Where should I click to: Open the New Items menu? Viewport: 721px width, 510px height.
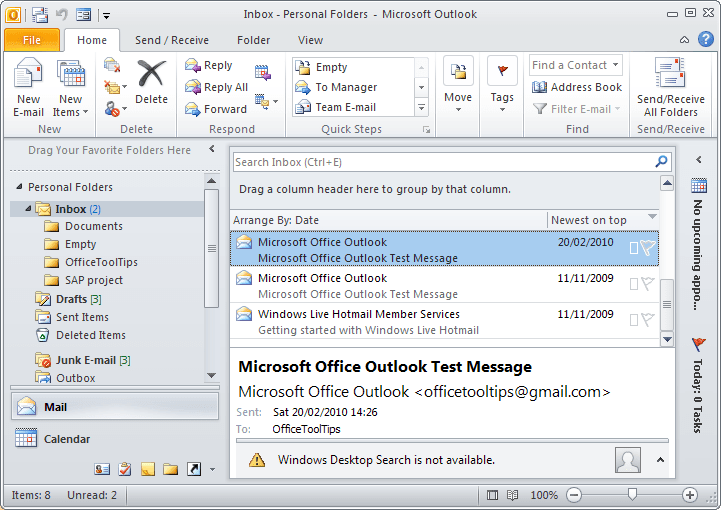[x=70, y=87]
